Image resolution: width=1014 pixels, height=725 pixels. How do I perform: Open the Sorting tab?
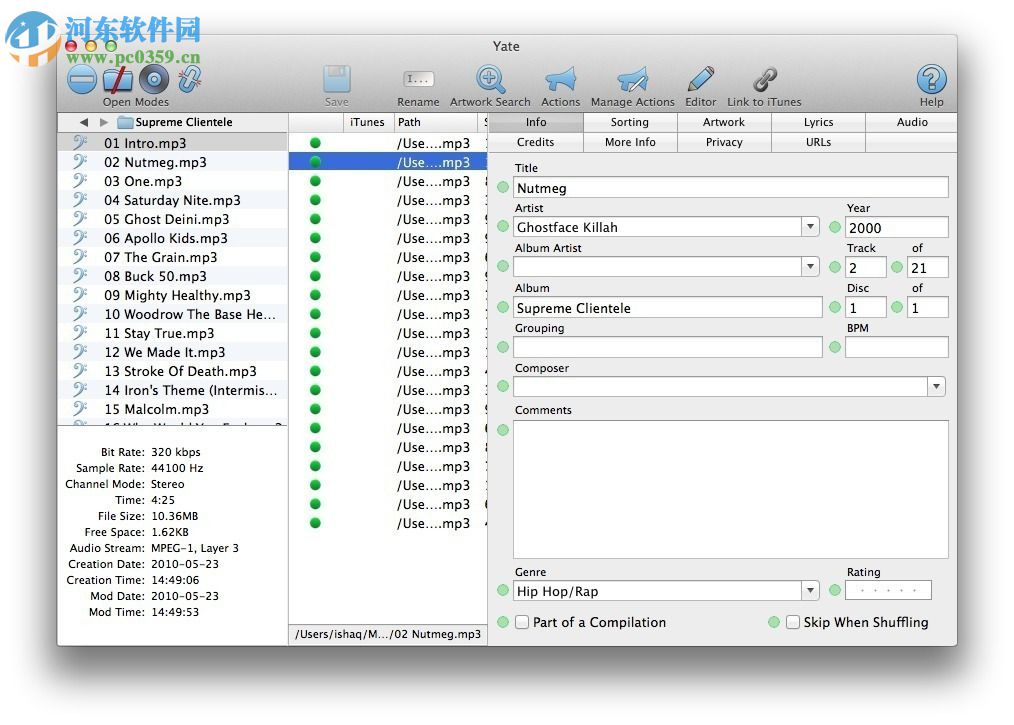click(x=629, y=122)
